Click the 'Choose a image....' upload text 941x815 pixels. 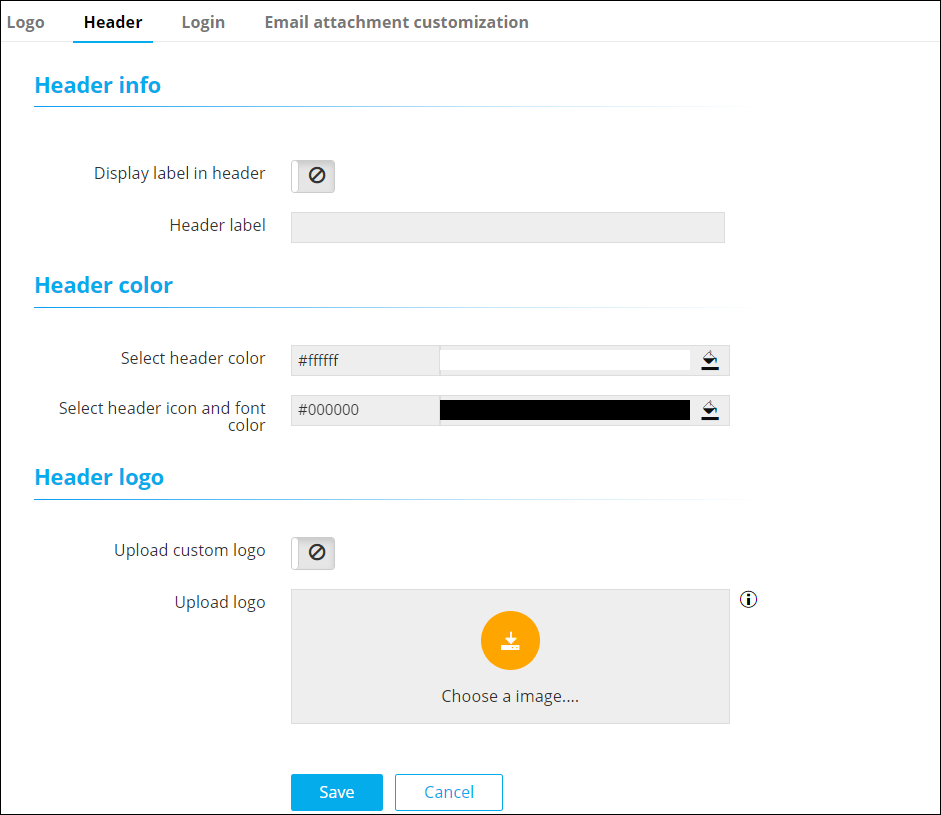(510, 696)
